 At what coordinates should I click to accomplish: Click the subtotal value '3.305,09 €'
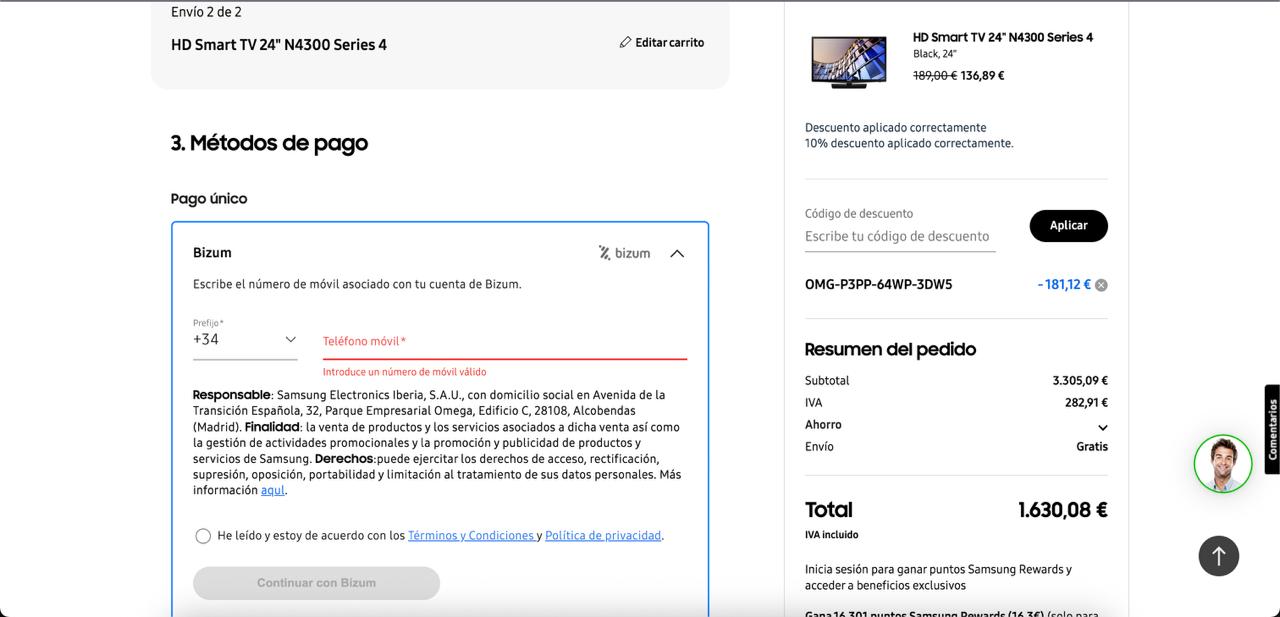click(x=1080, y=381)
